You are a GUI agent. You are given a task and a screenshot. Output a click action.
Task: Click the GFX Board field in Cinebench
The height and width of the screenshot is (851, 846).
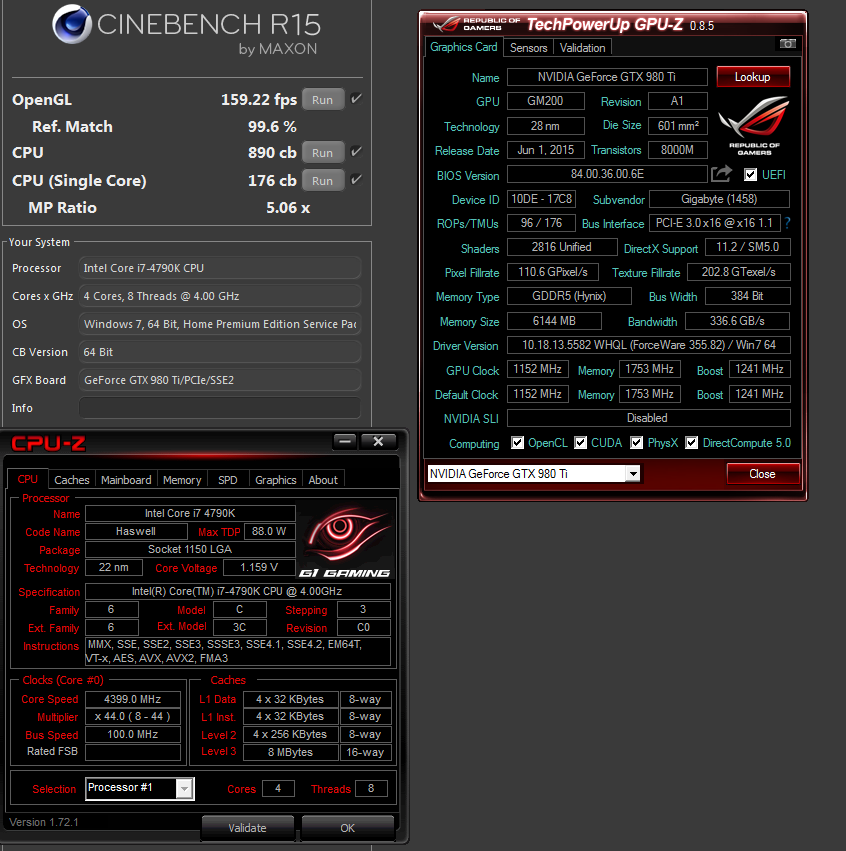pos(220,380)
